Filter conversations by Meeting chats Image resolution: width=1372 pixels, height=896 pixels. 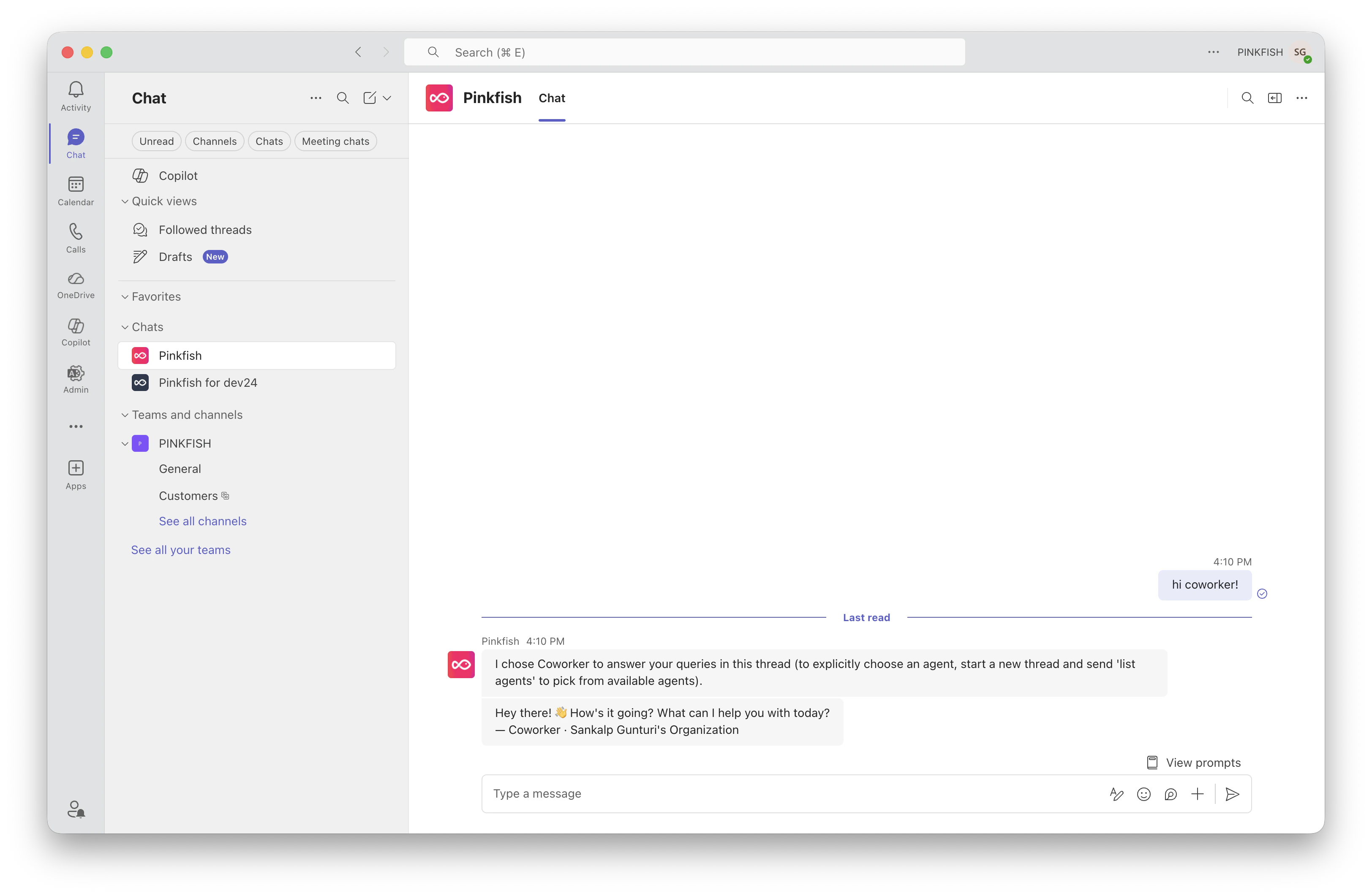[x=335, y=141]
